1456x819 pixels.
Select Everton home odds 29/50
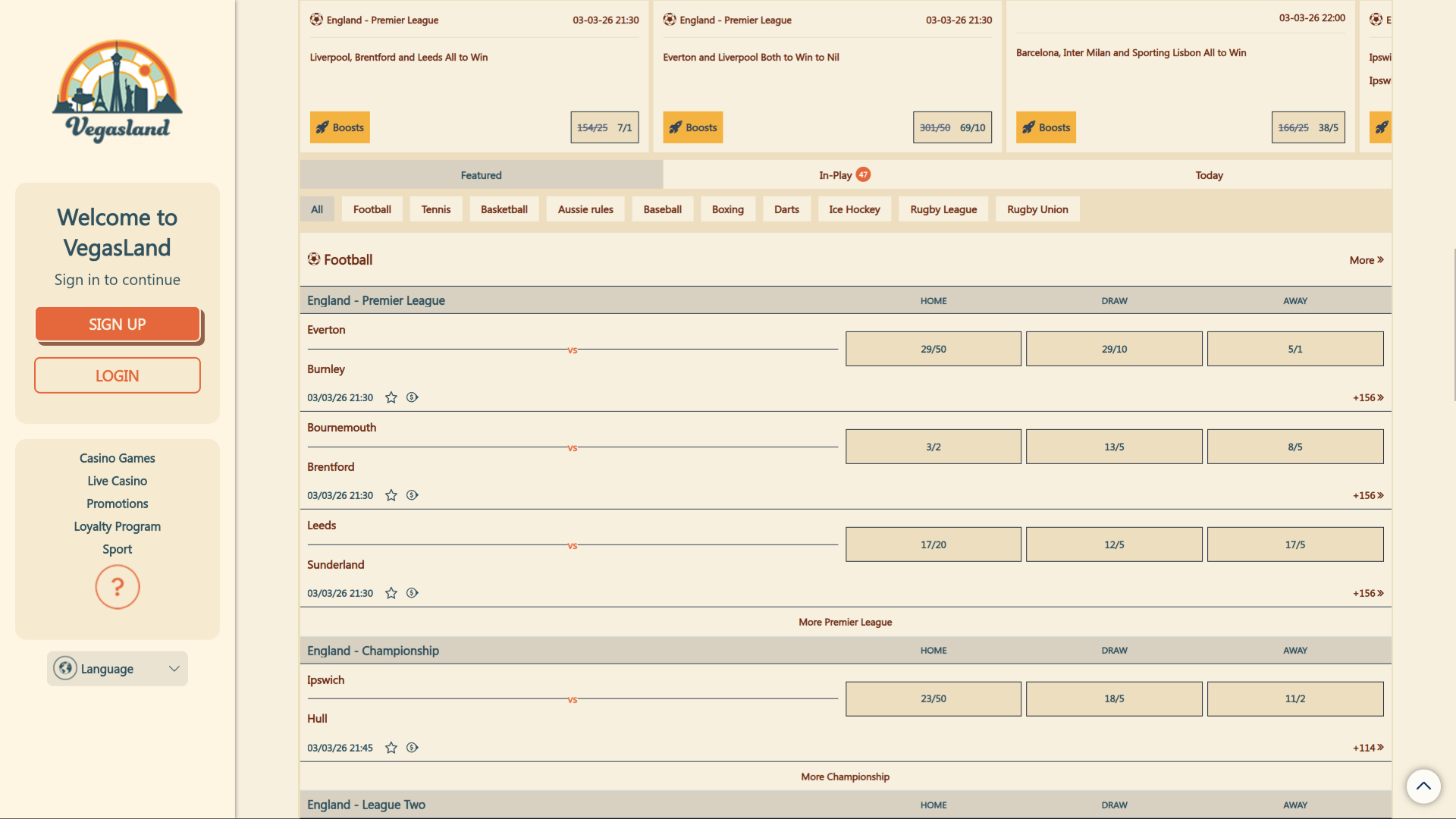933,349
